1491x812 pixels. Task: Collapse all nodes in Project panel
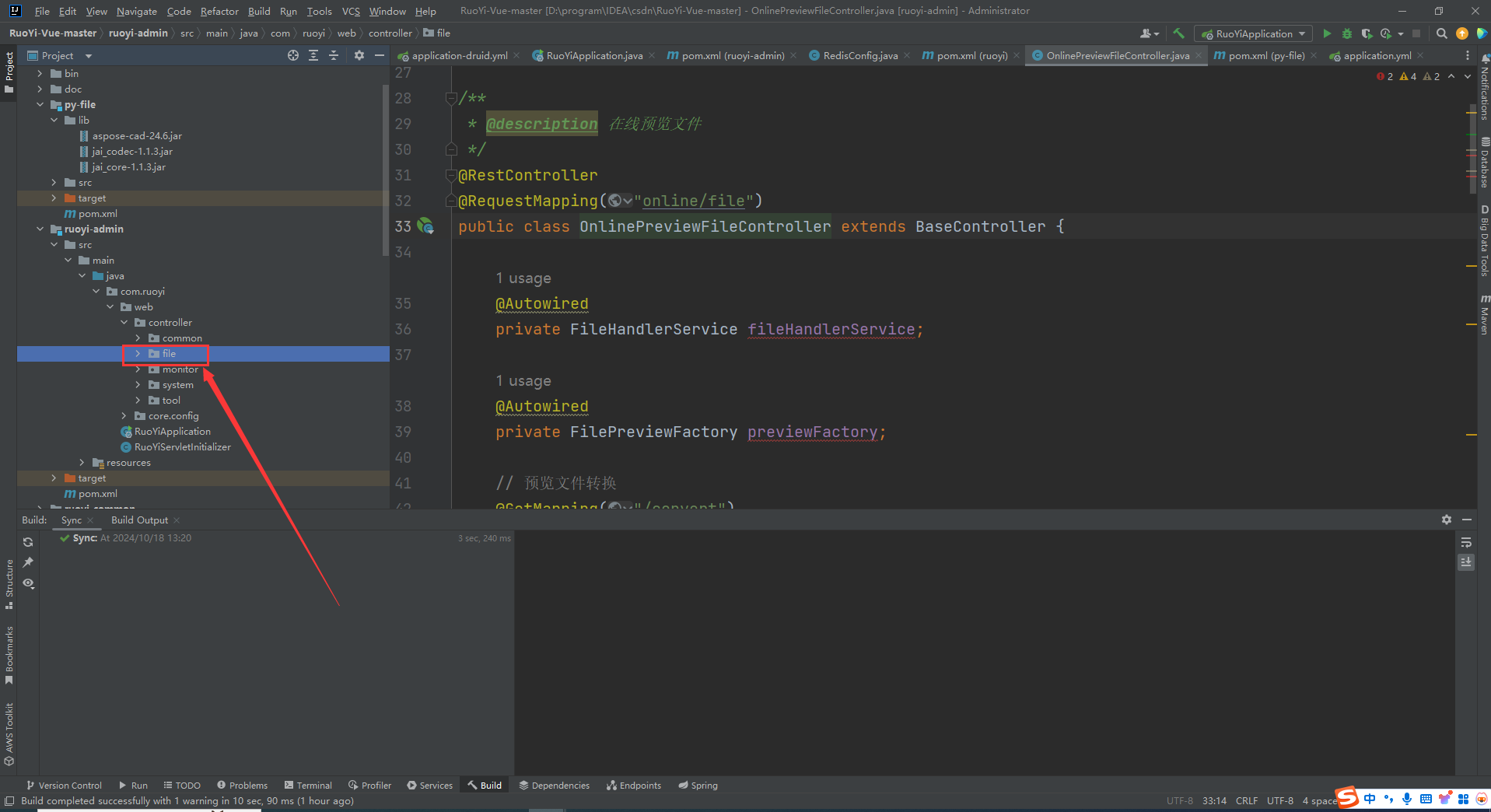click(x=334, y=55)
